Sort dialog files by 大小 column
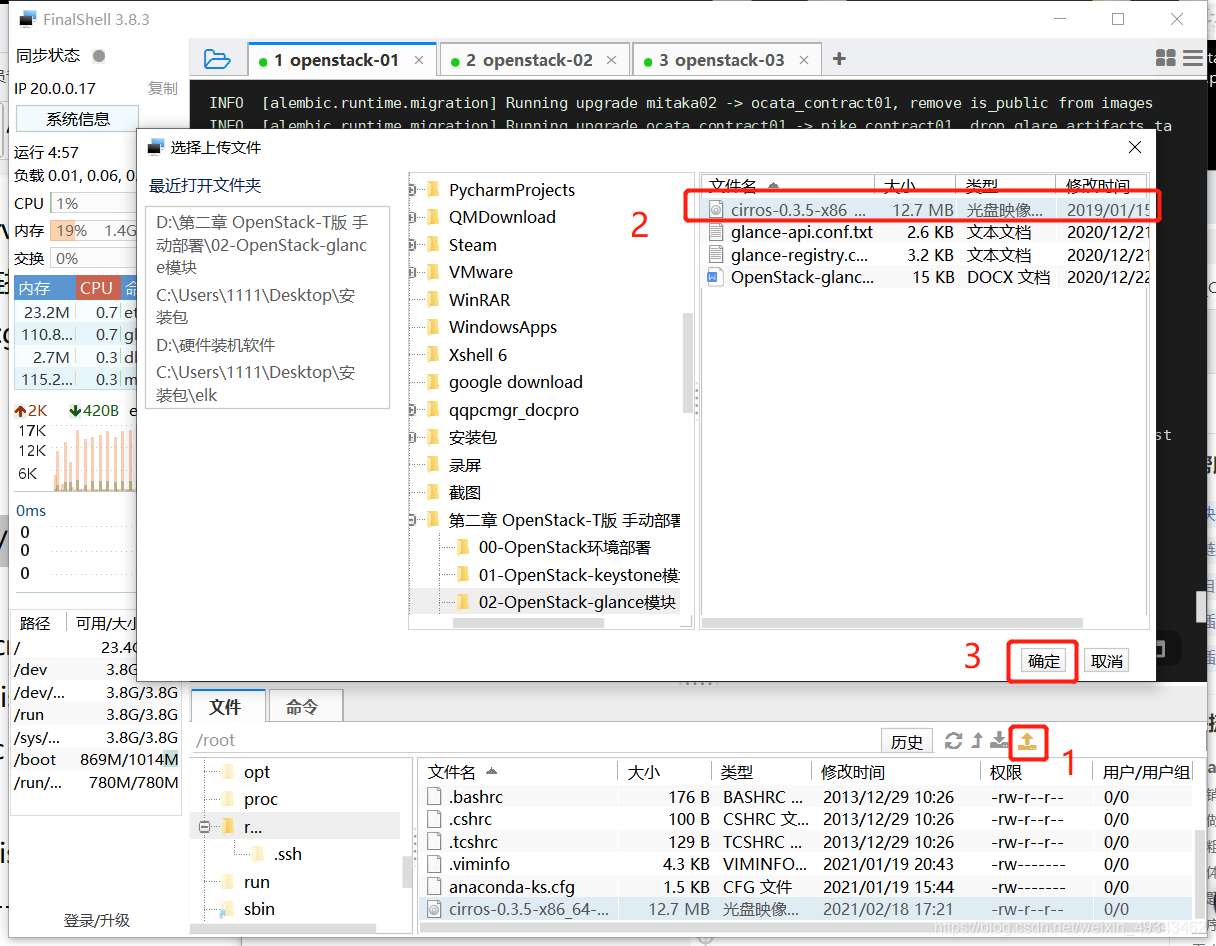 915,185
